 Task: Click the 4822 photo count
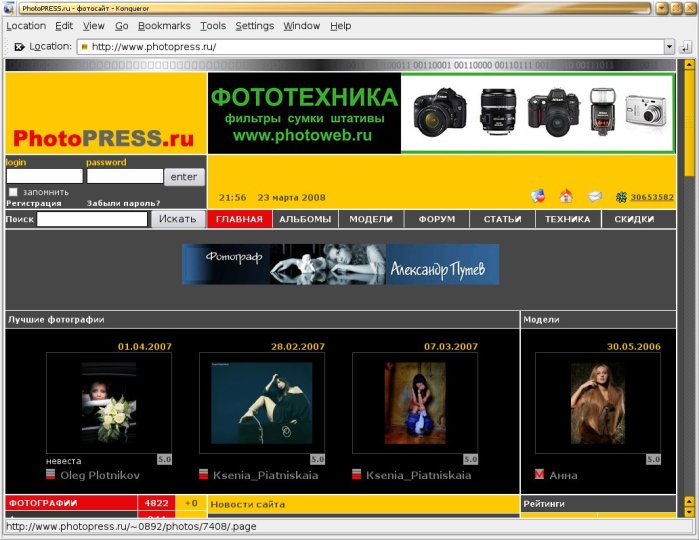point(156,503)
